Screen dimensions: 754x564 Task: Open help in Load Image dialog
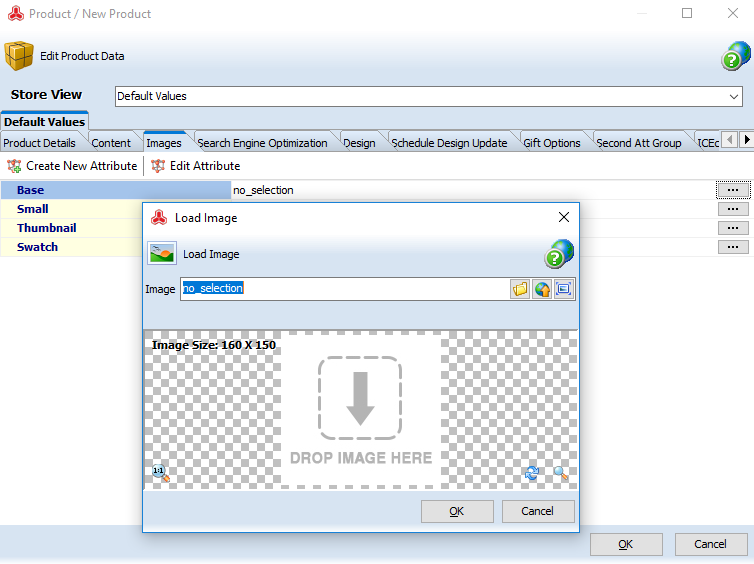[x=560, y=254]
